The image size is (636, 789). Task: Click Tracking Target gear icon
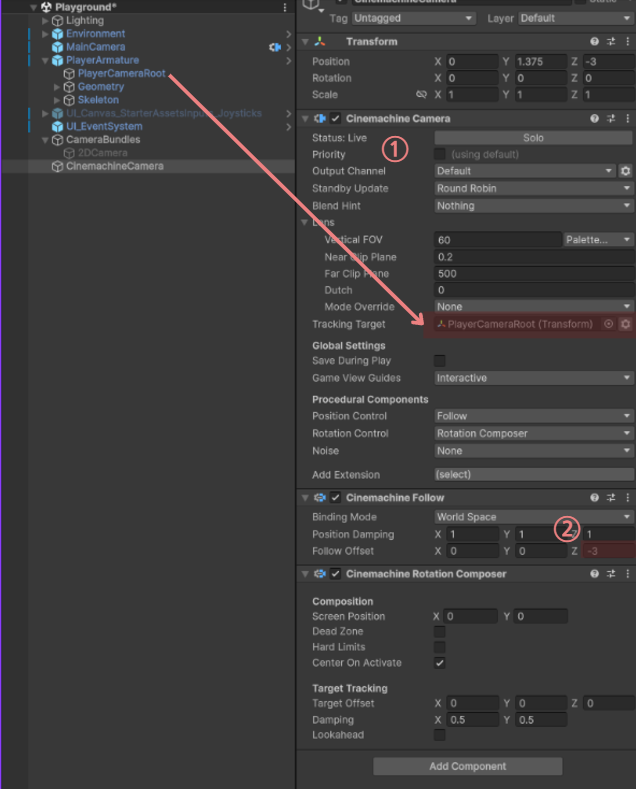625,324
